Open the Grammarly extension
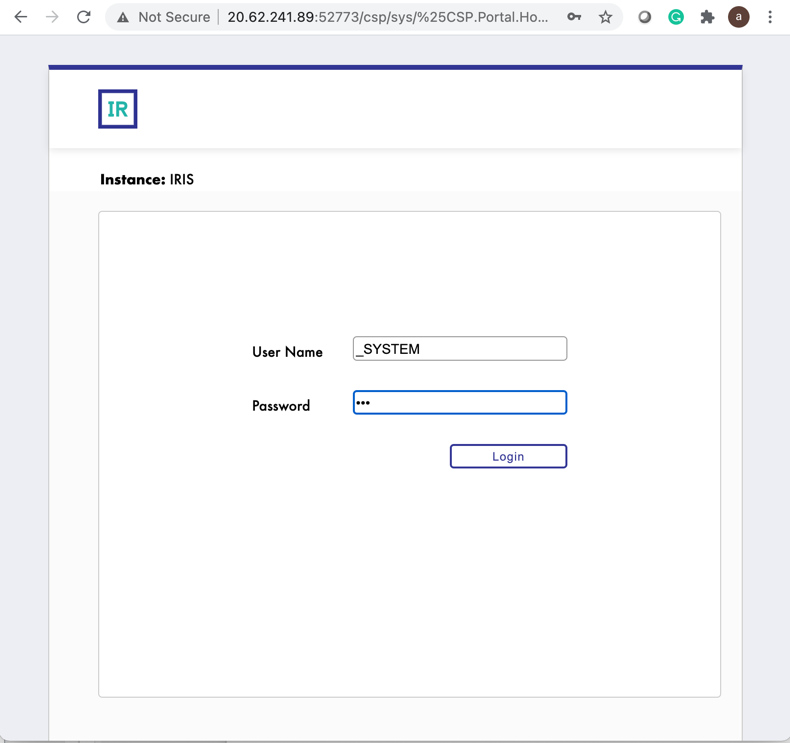The height and width of the screenshot is (743, 790). point(676,17)
